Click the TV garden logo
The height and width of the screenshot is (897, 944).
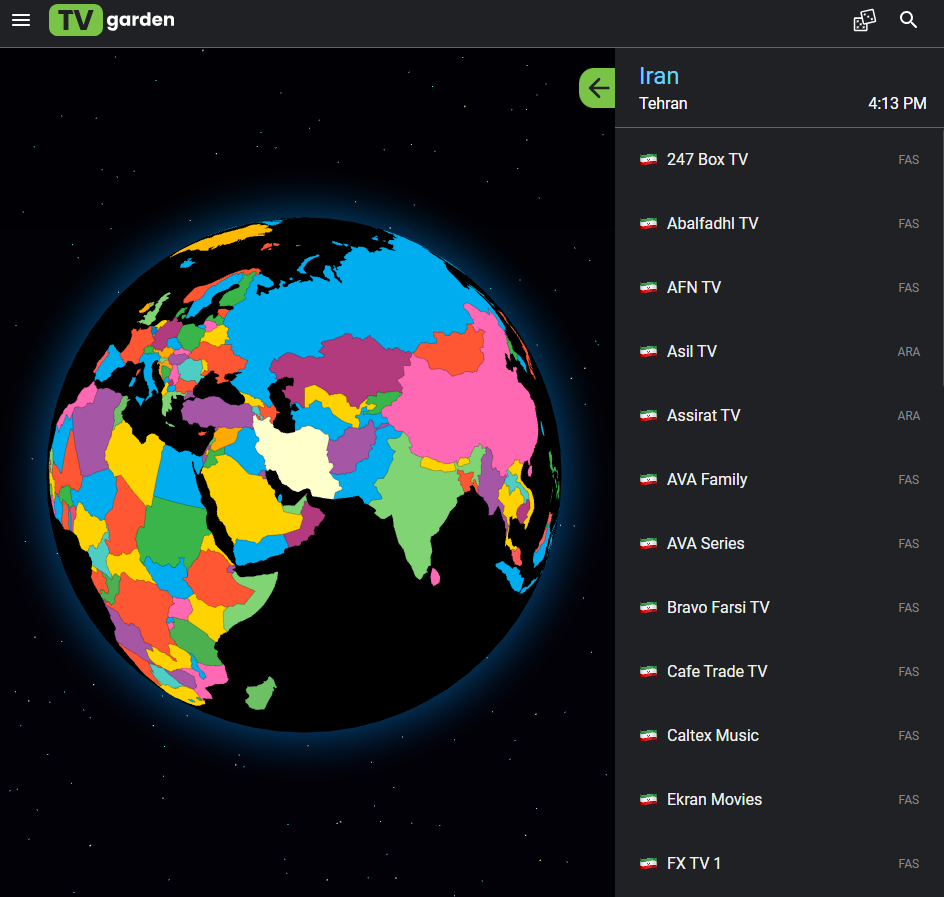(112, 20)
